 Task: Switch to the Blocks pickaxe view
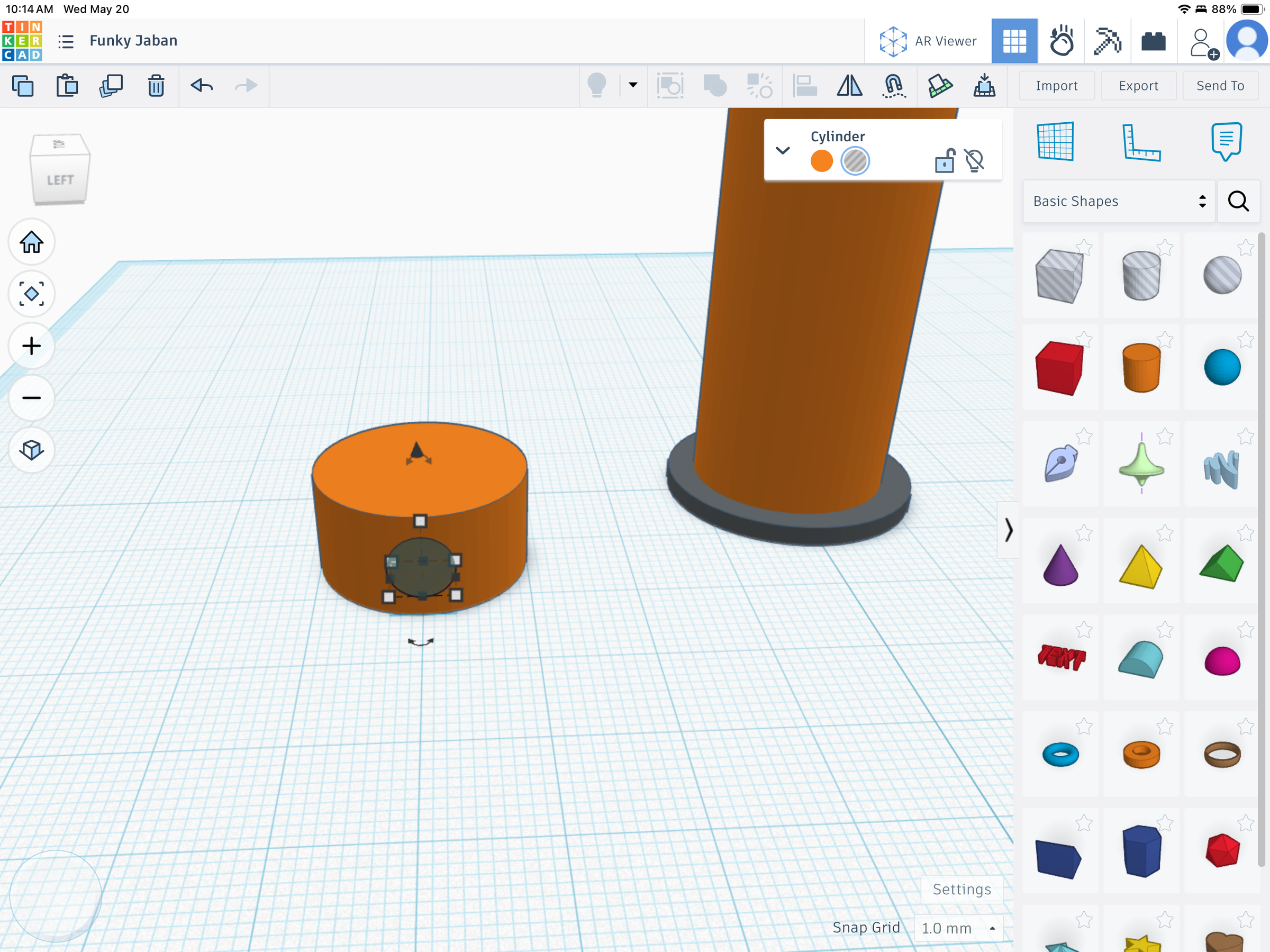pos(1108,41)
